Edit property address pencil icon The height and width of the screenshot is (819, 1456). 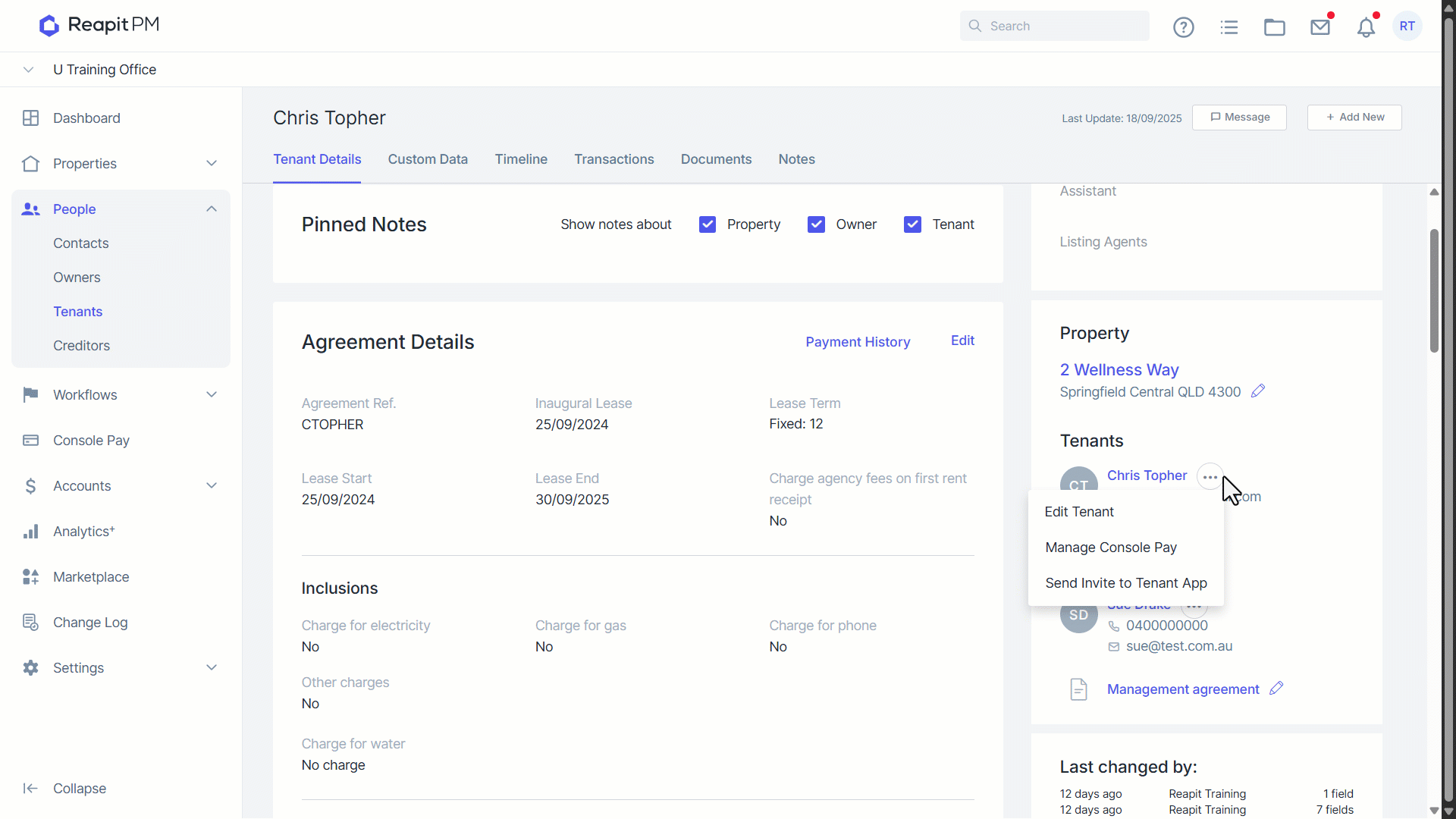coord(1258,391)
